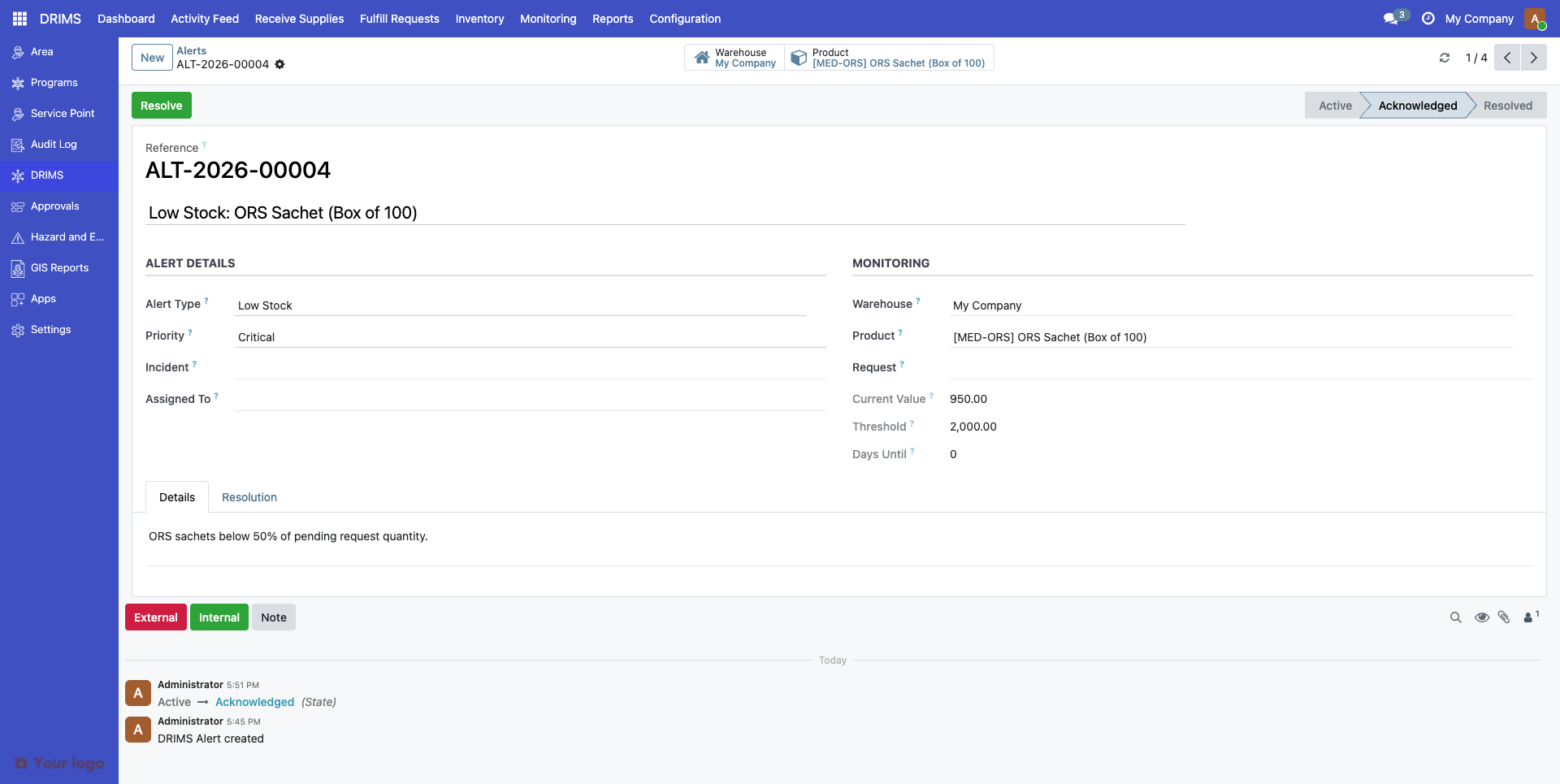The width and height of the screenshot is (1560, 784).
Task: Open the Administrator avatar user menu
Action: click(x=1535, y=19)
